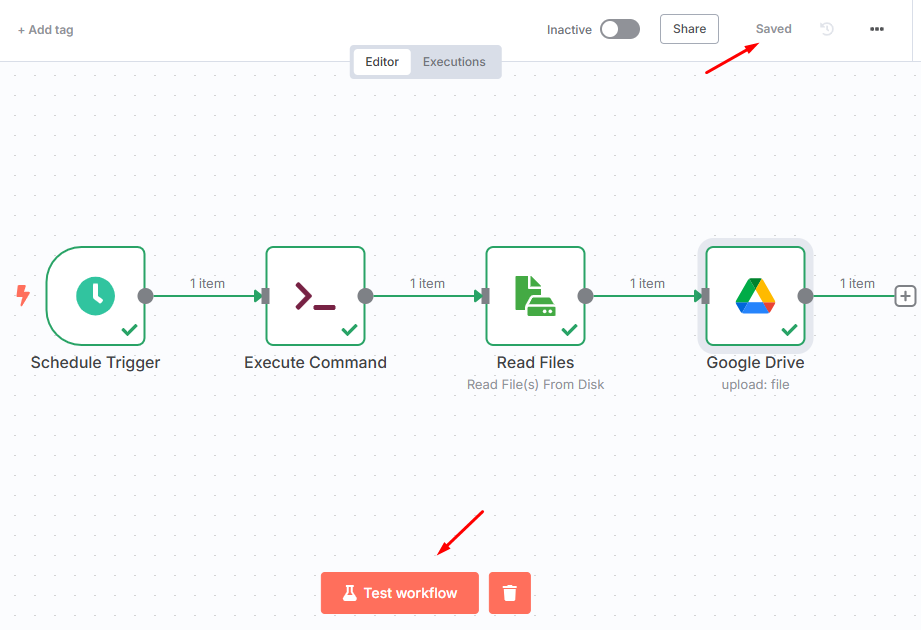
Task: Switch to the Editor tab
Action: click(x=382, y=62)
